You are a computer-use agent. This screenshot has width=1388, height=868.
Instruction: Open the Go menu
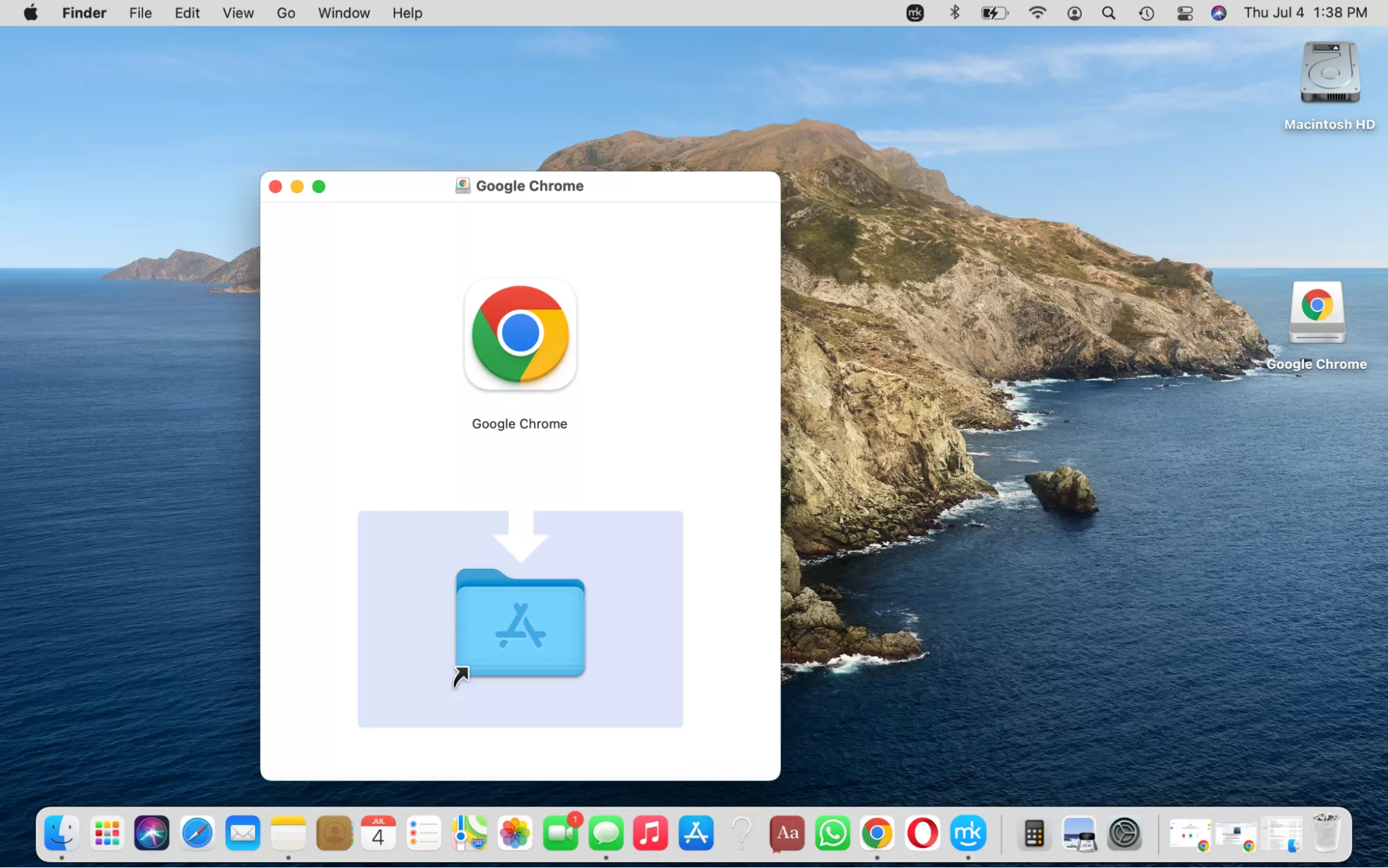(x=285, y=13)
